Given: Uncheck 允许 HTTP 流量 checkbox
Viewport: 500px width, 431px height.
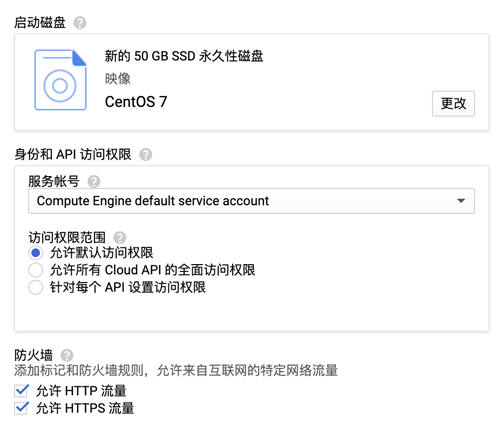Looking at the screenshot, I should (x=21, y=391).
